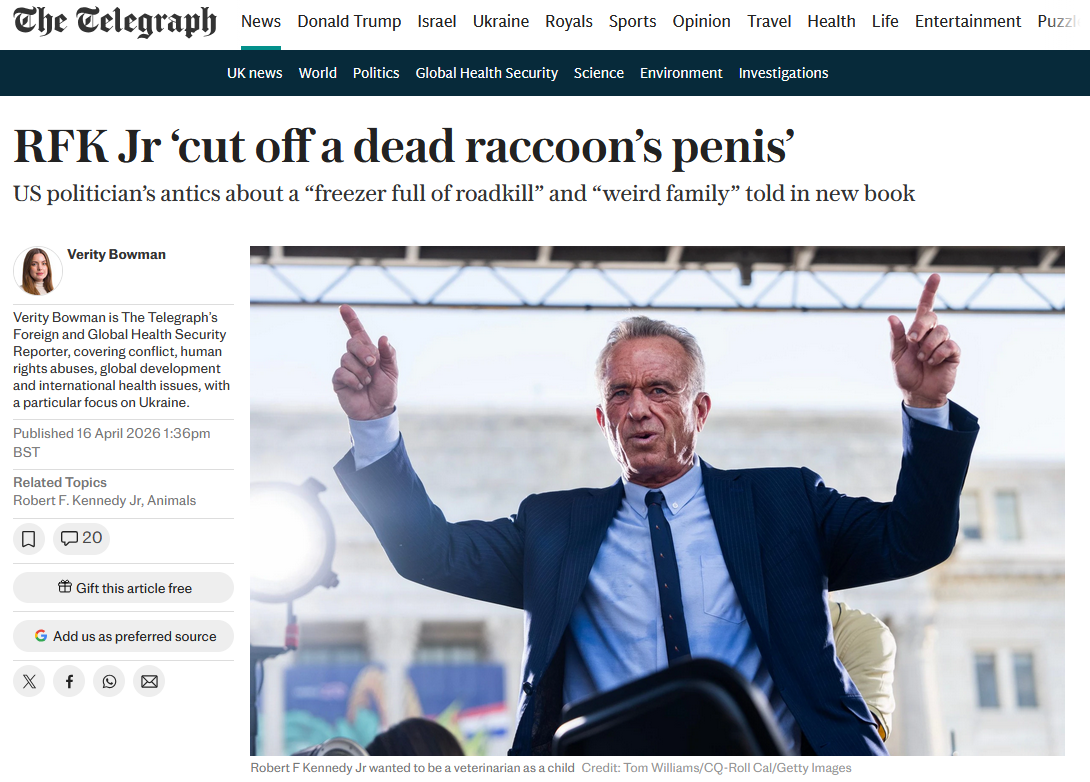Select the Sports navigation item
This screenshot has height=782, width=1090.
(633, 22)
